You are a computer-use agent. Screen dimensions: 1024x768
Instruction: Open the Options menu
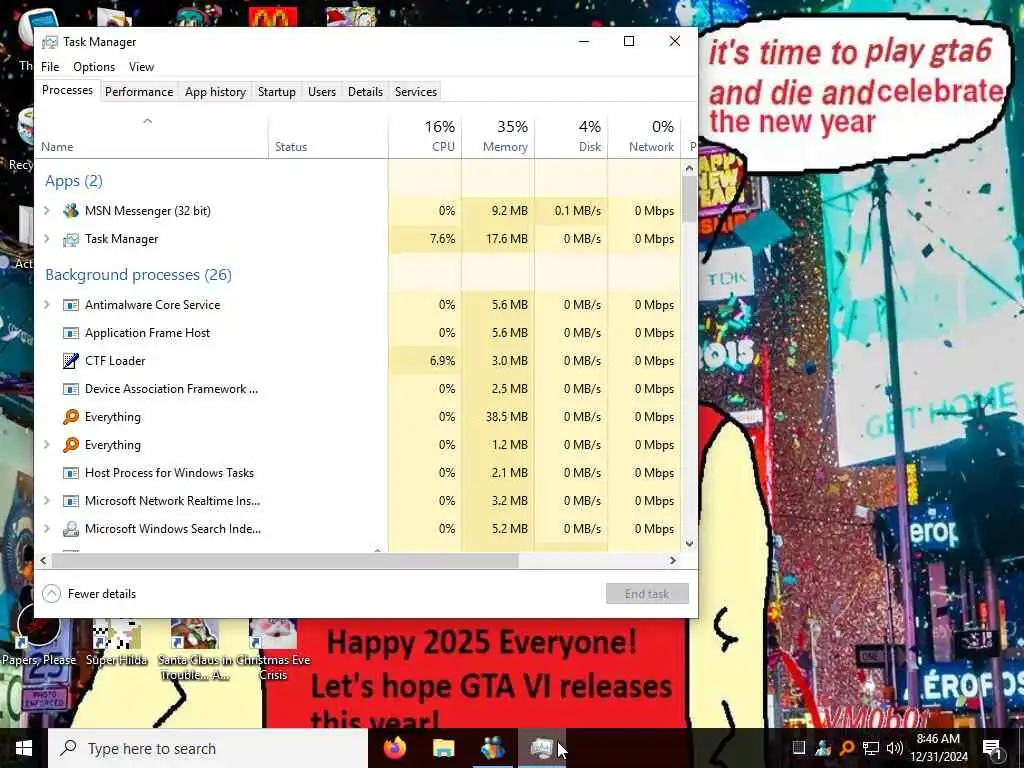pyautogui.click(x=94, y=67)
